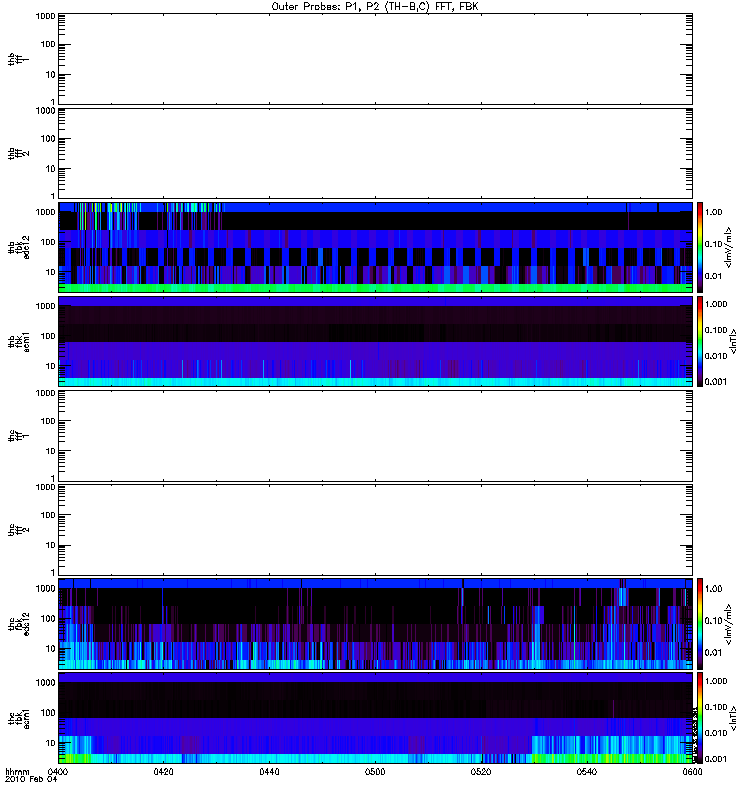The height and width of the screenshot is (800, 750).
Task: Click the thb fbk edc12 spectrogram panel
Action: click(376, 247)
